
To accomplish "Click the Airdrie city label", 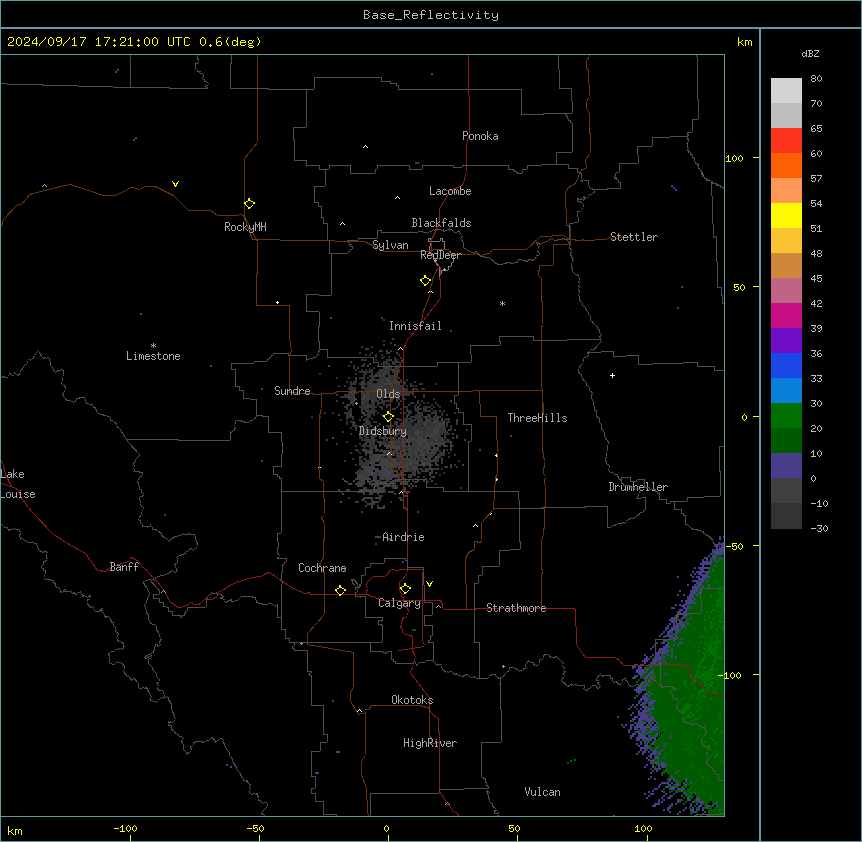I will click(403, 537).
